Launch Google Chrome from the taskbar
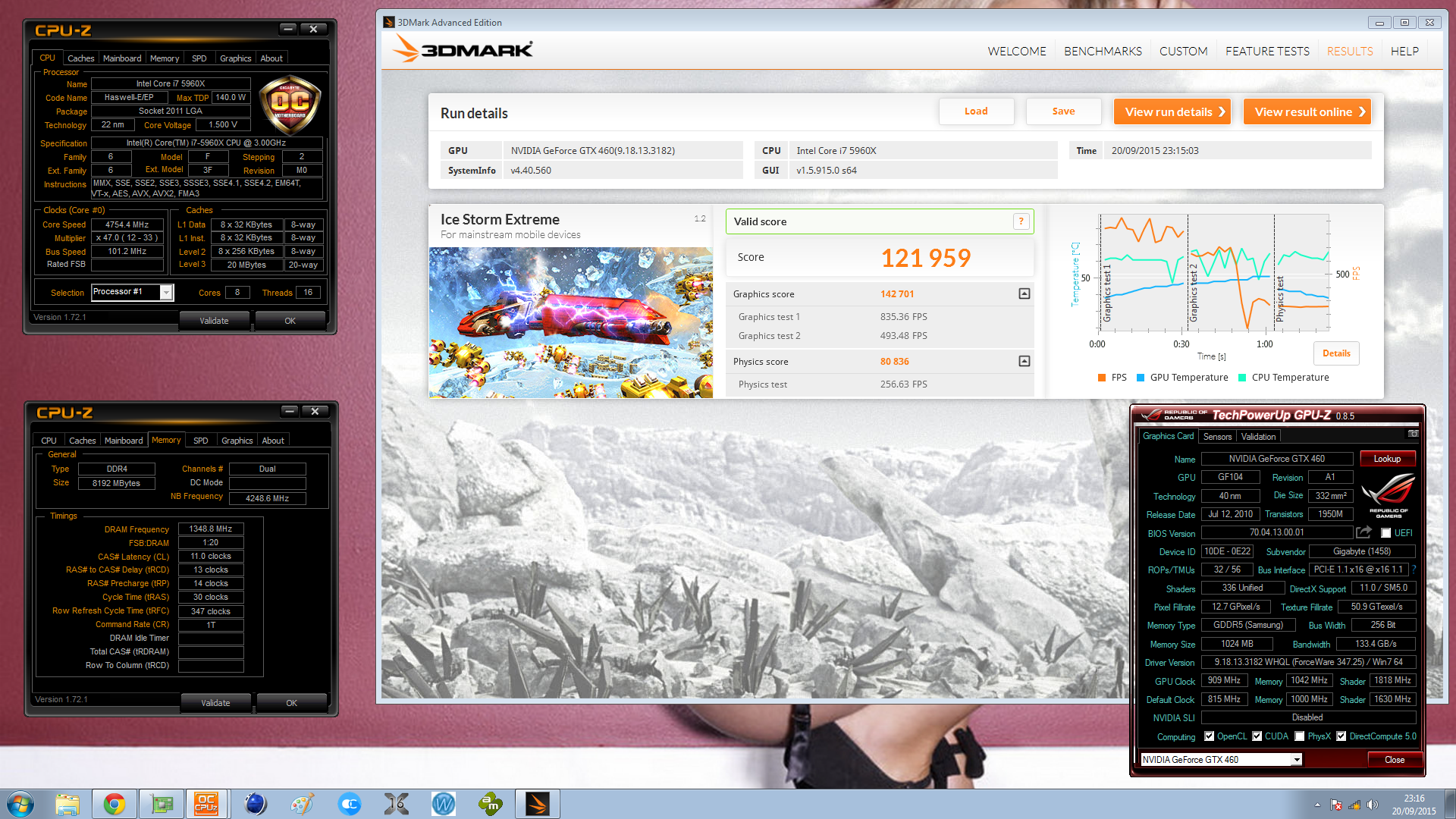Screen dimensions: 1456x819 115,804
